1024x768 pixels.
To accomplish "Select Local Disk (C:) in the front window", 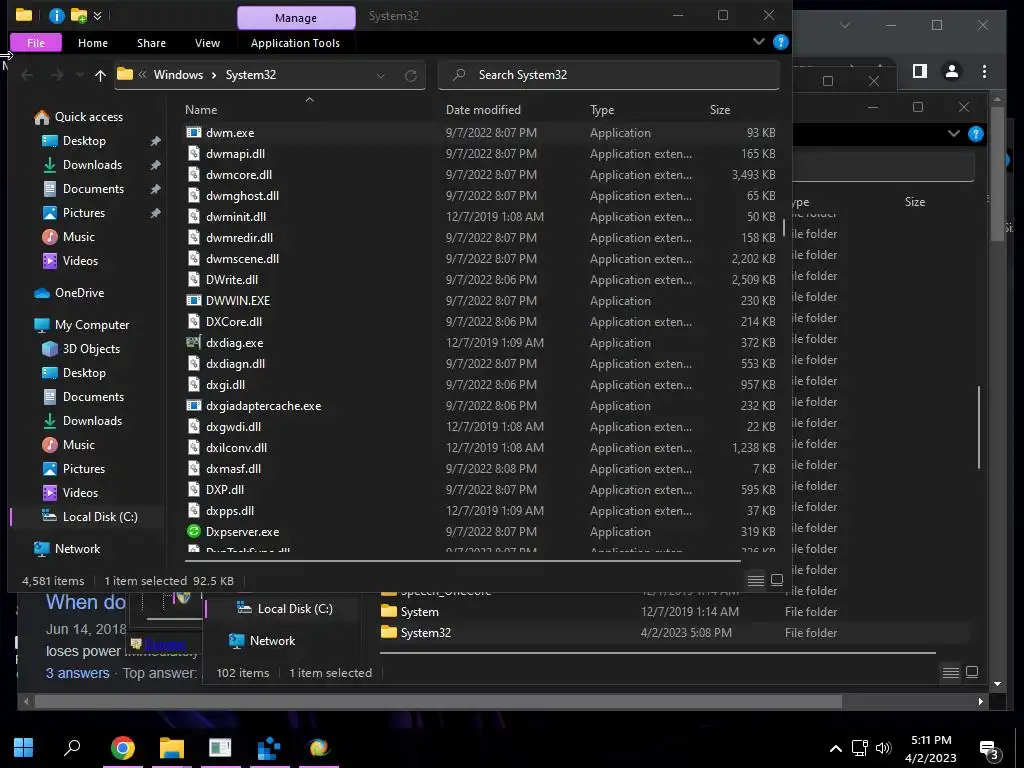I will click(99, 517).
